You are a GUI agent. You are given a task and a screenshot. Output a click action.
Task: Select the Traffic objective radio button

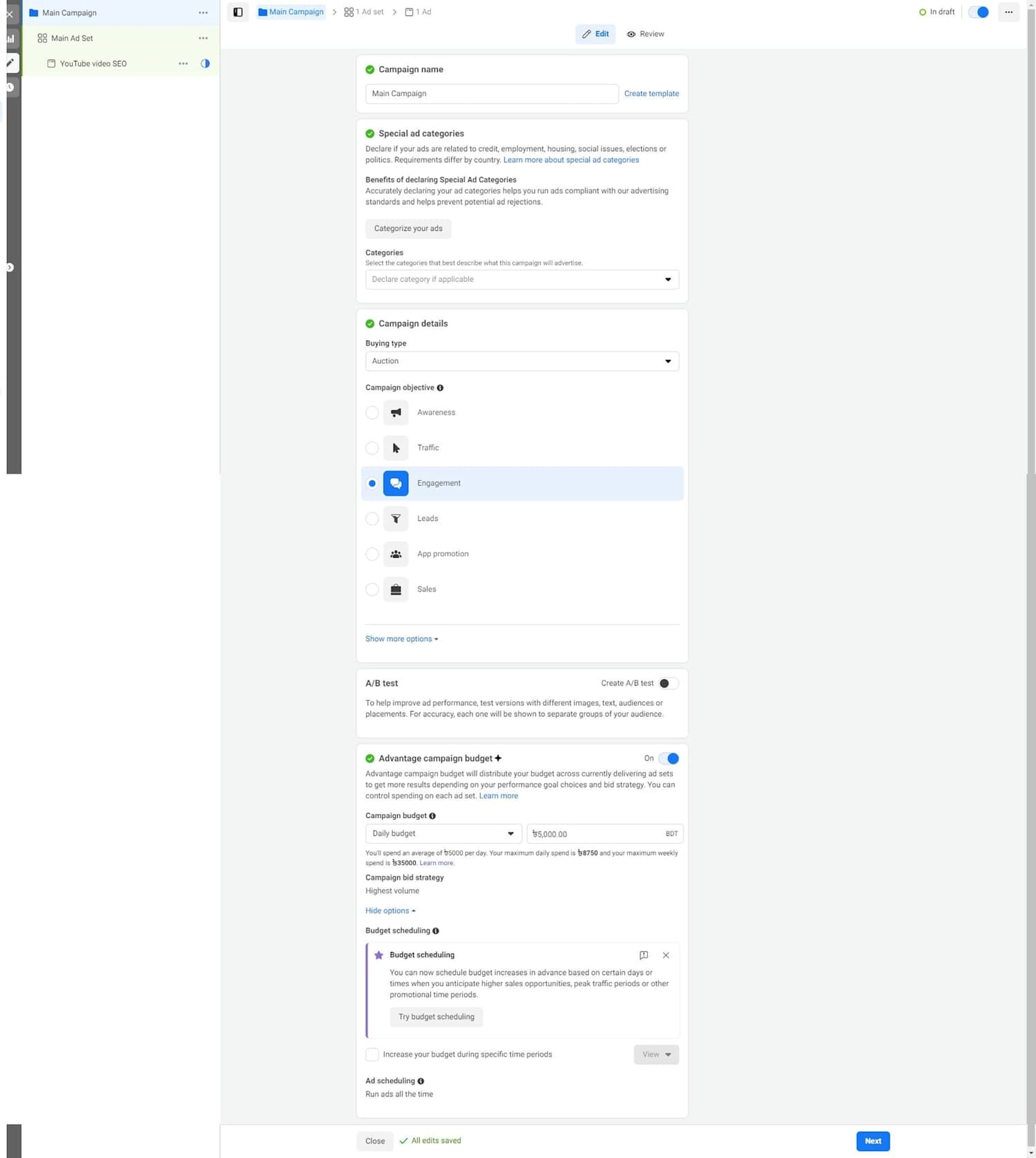(372, 448)
